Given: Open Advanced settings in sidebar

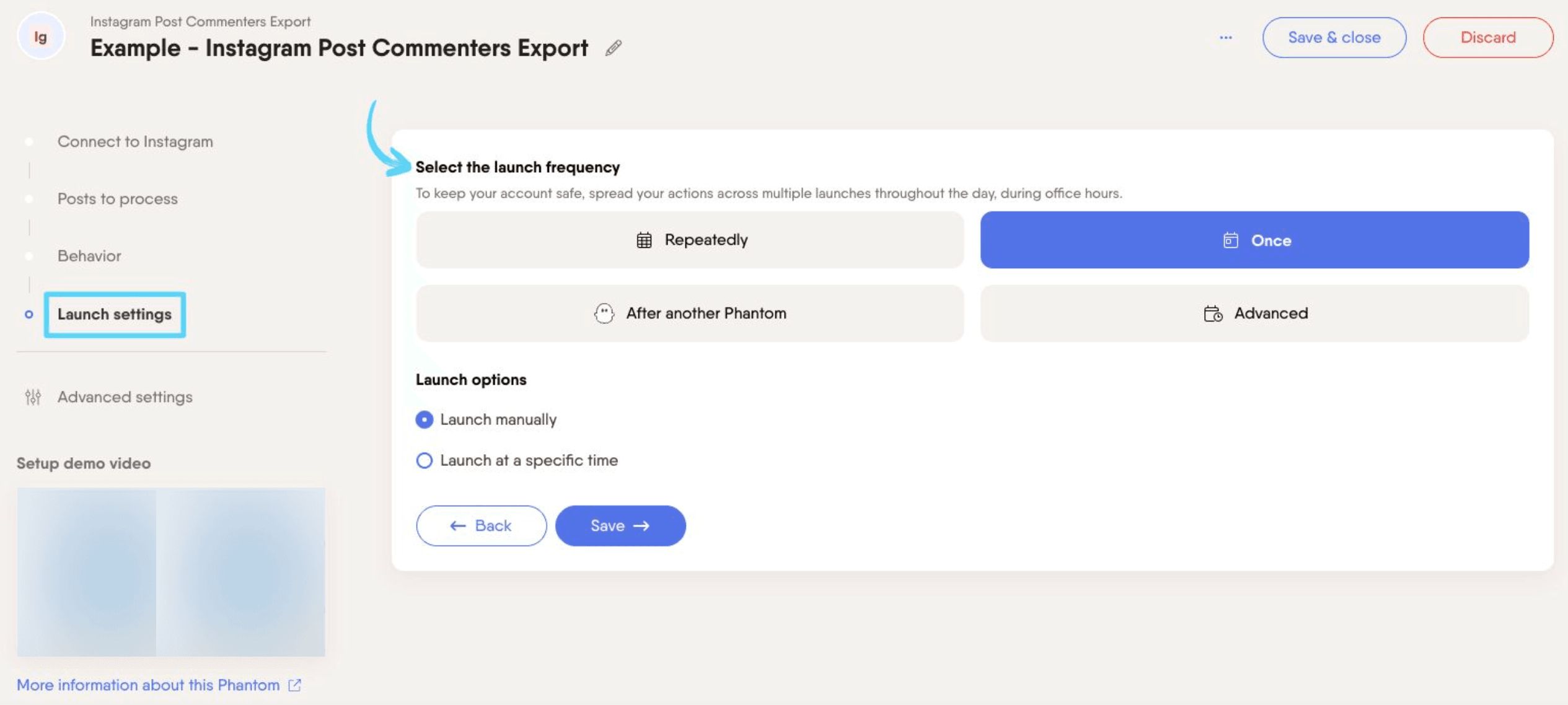Looking at the screenshot, I should 125,397.
